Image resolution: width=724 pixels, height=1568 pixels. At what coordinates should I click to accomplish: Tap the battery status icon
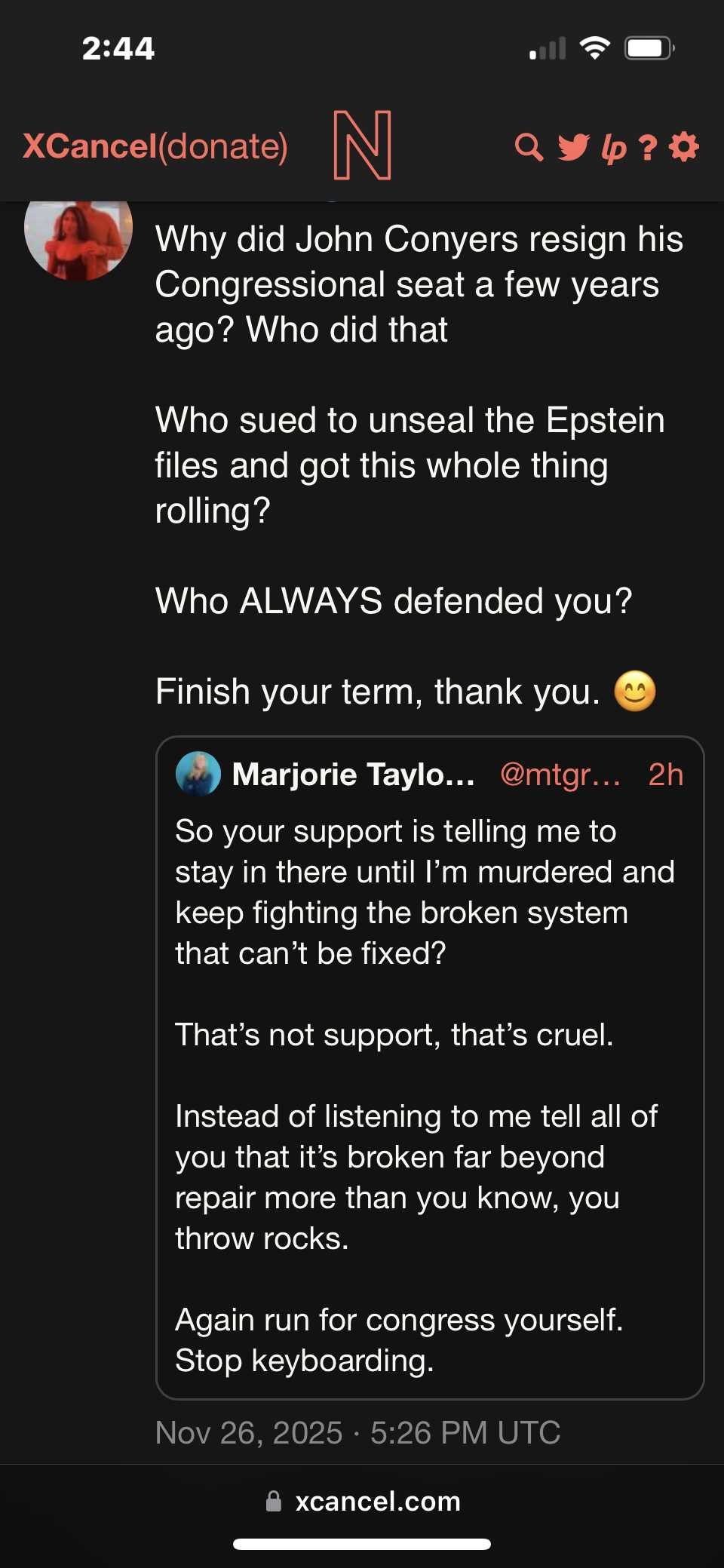(x=649, y=49)
